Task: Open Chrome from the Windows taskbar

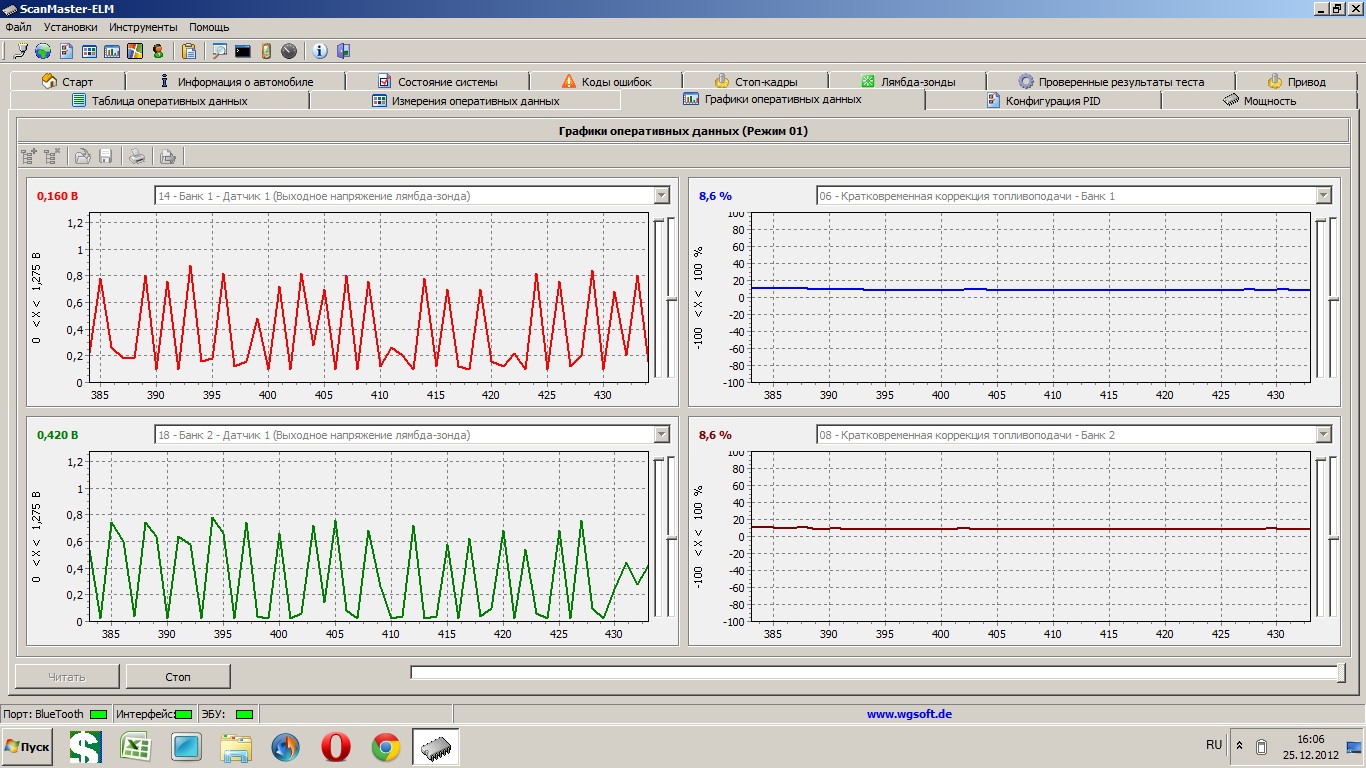Action: pyautogui.click(x=386, y=747)
